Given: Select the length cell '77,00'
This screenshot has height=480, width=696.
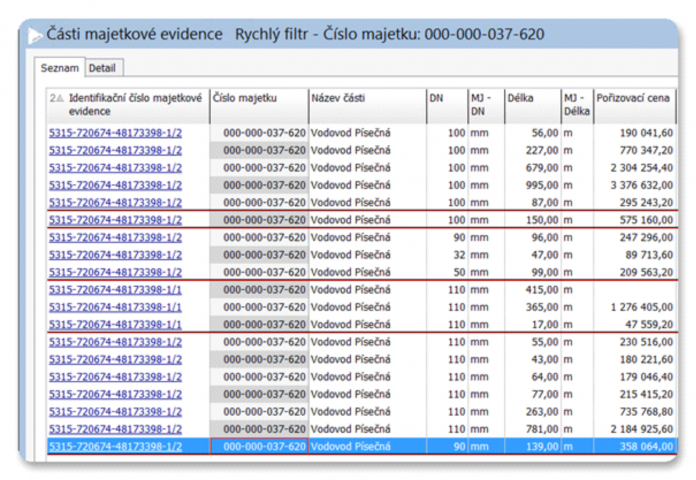Looking at the screenshot, I should [533, 394].
